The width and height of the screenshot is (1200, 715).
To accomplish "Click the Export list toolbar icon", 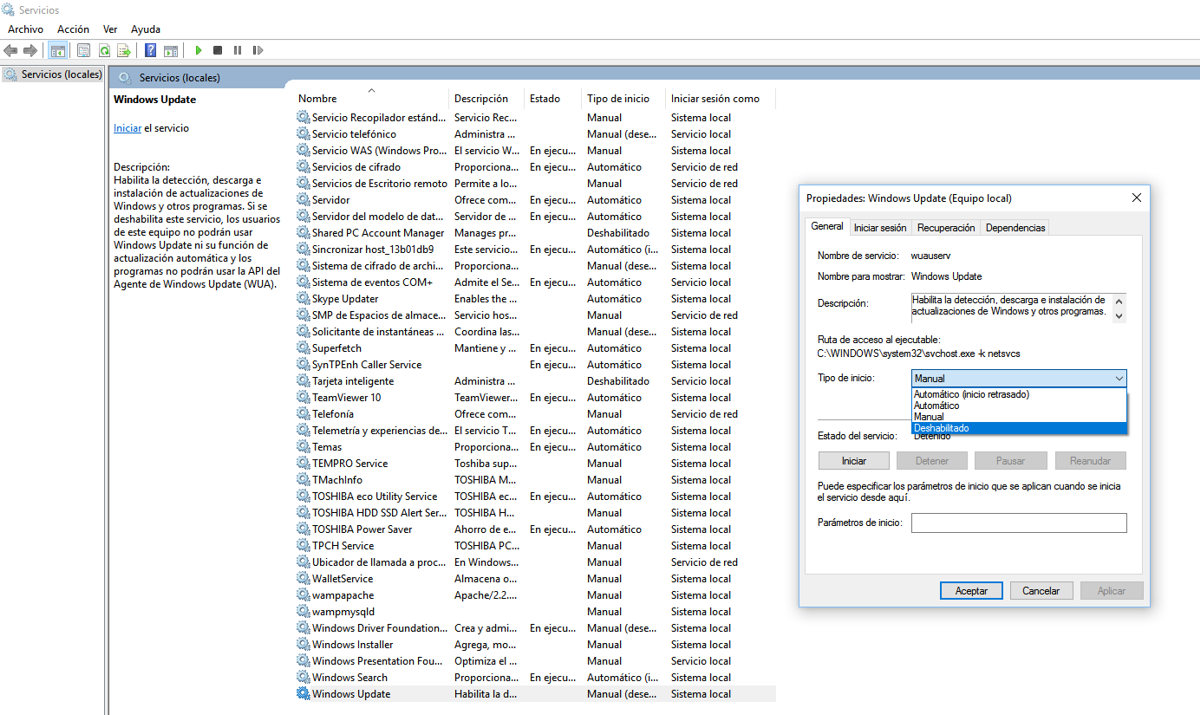I will (x=124, y=50).
